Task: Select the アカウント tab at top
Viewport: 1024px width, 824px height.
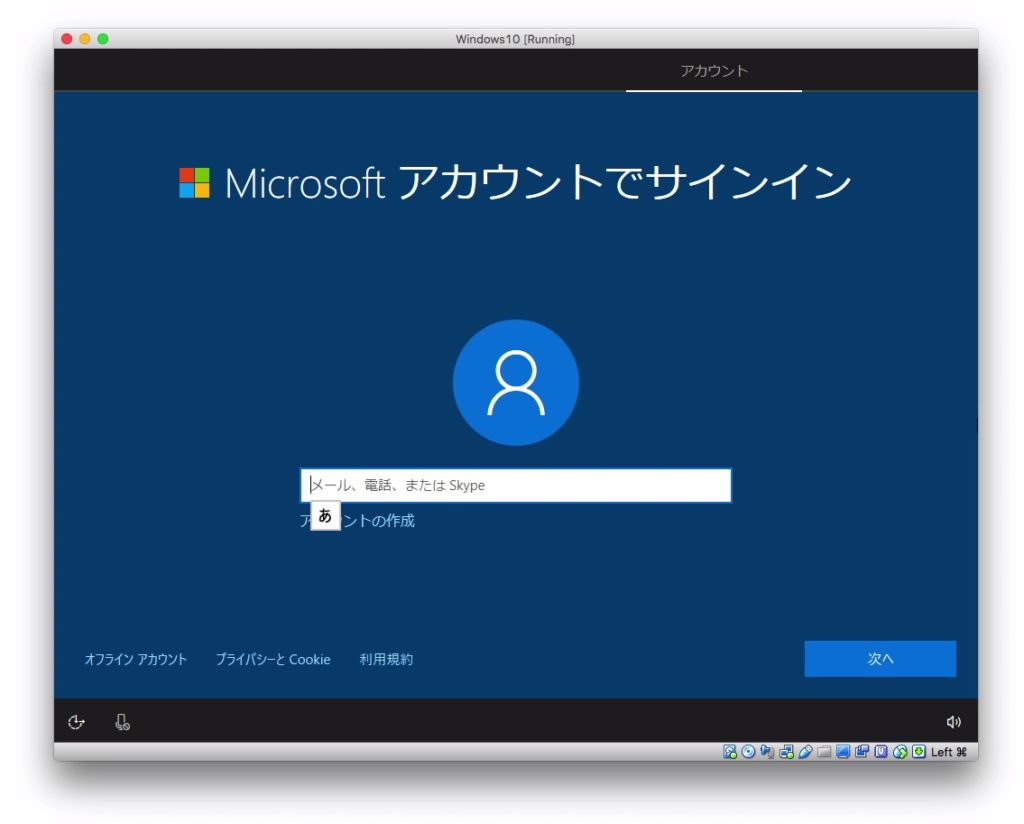Action: [714, 71]
